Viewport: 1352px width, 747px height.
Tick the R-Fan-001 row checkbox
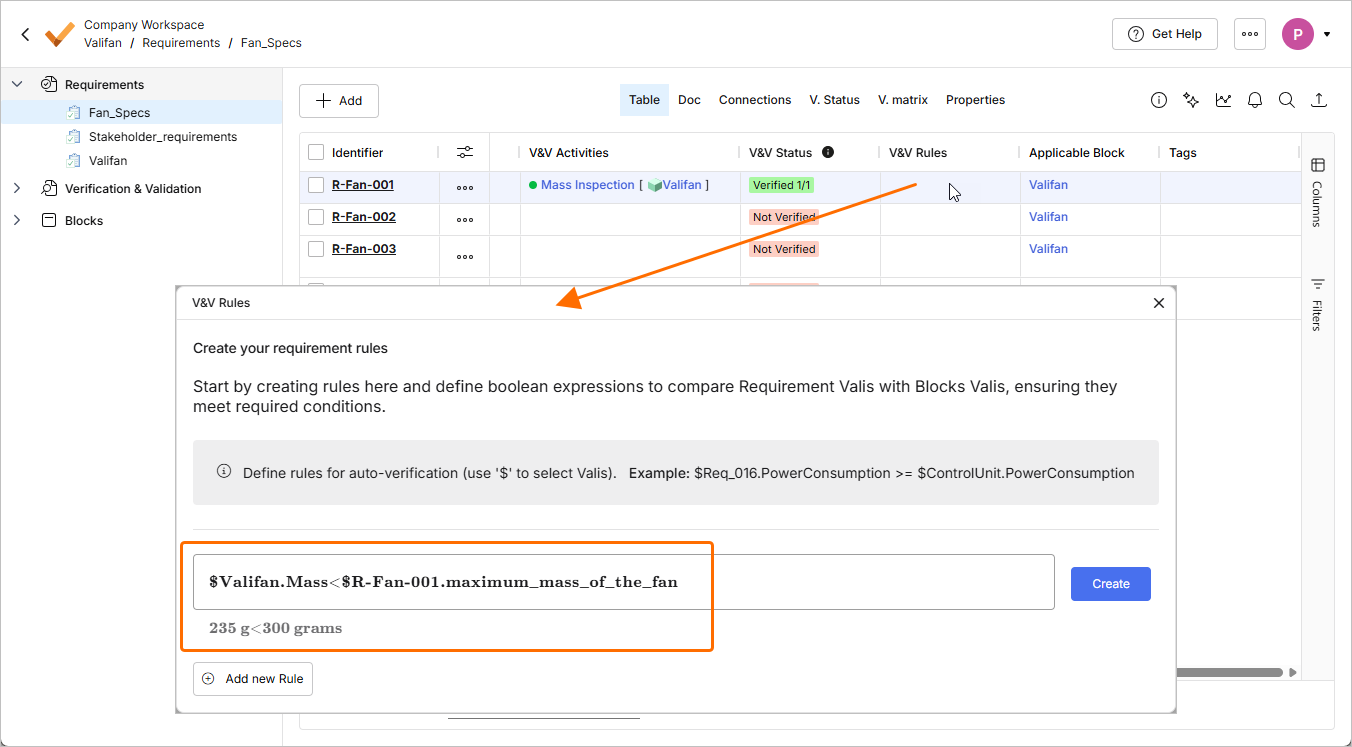(x=316, y=185)
